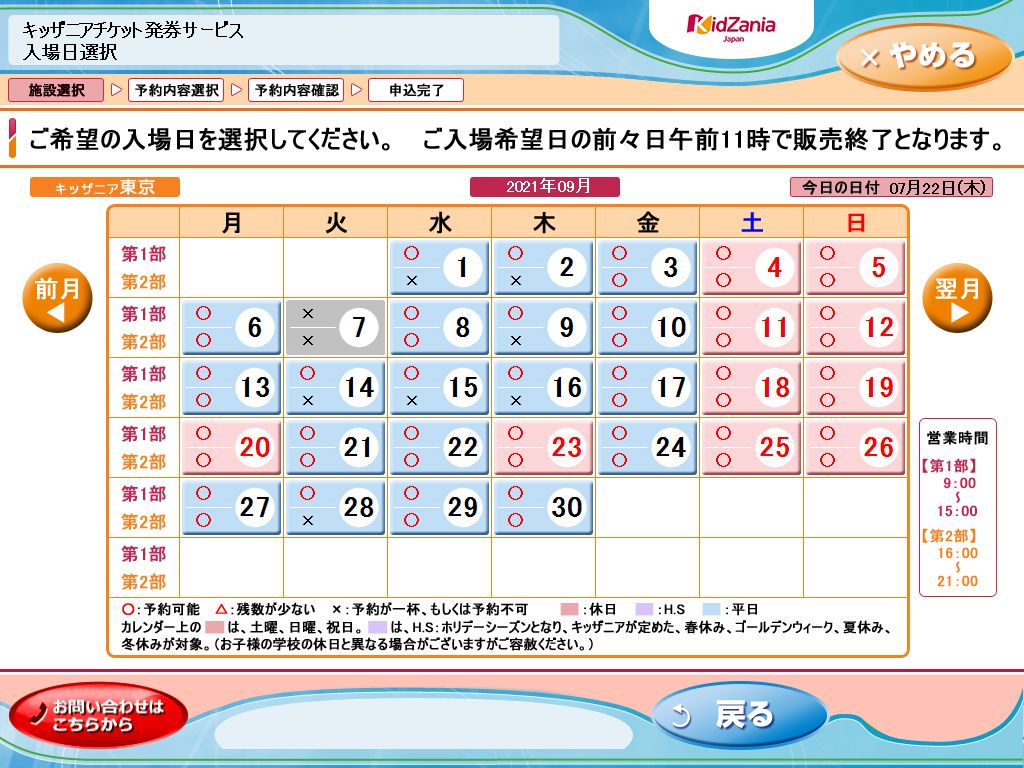Click the 営業時間 business hours heading

pyautogui.click(x=957, y=438)
